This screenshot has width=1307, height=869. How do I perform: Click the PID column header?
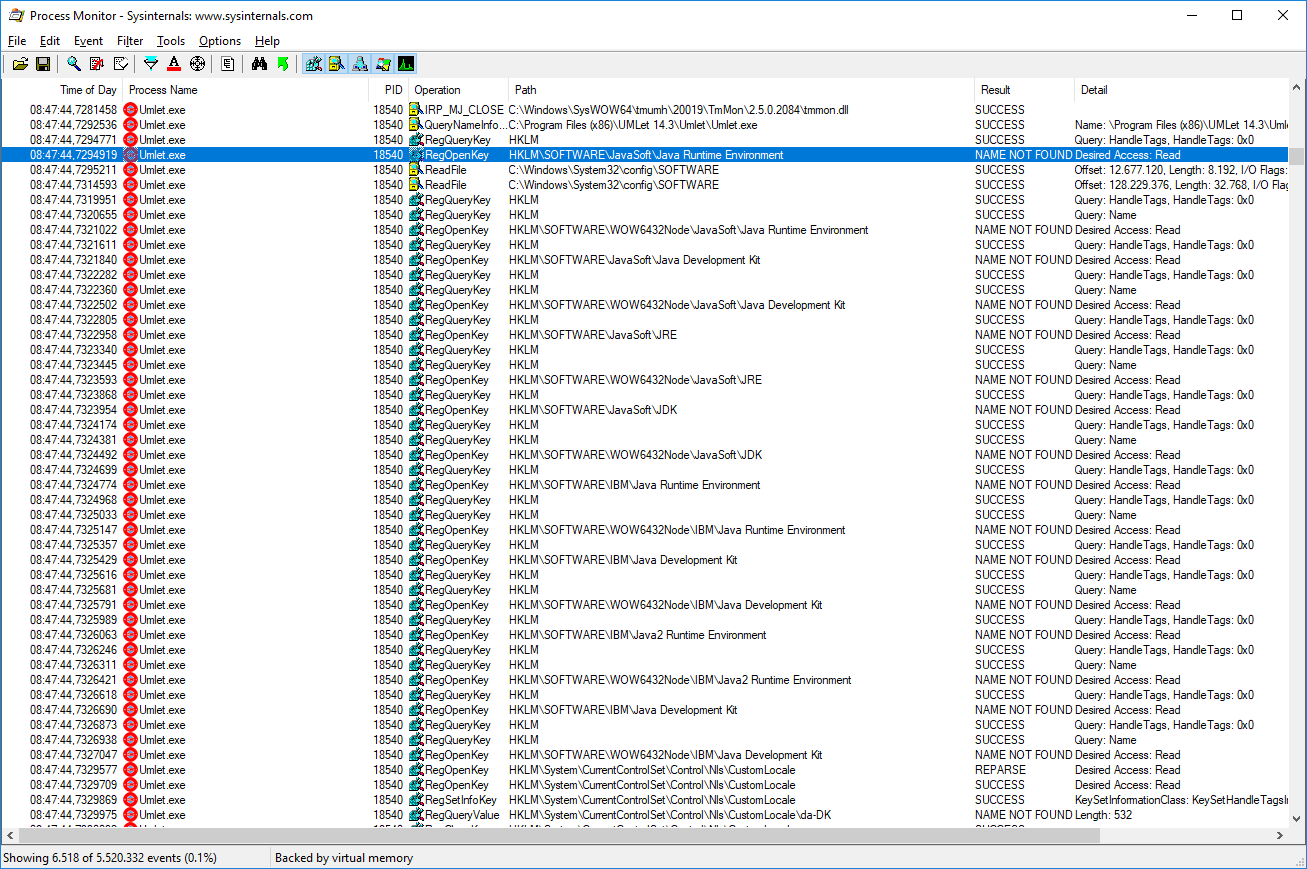coord(389,90)
